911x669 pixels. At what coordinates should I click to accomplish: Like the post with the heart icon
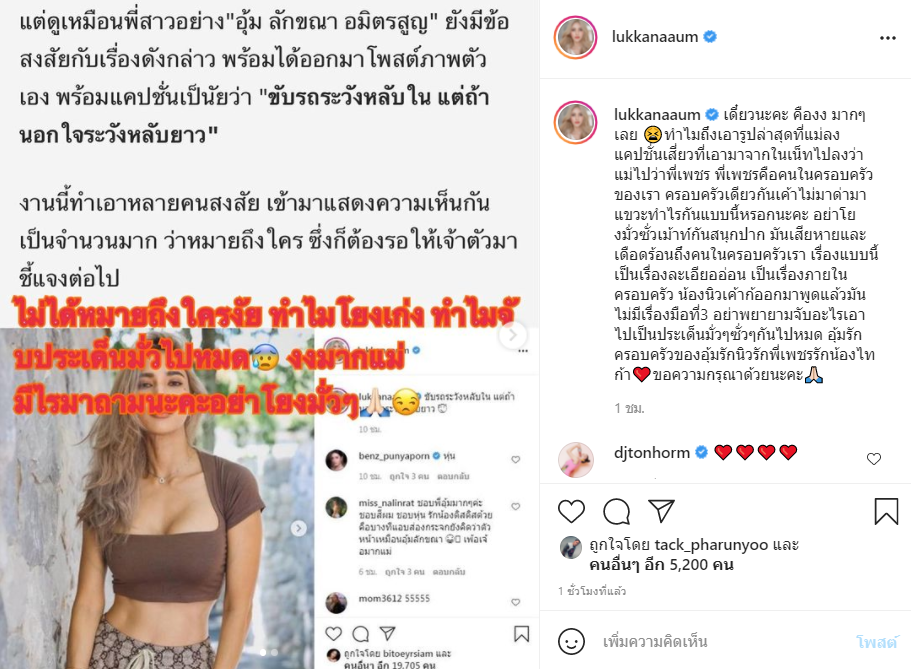pyautogui.click(x=571, y=511)
